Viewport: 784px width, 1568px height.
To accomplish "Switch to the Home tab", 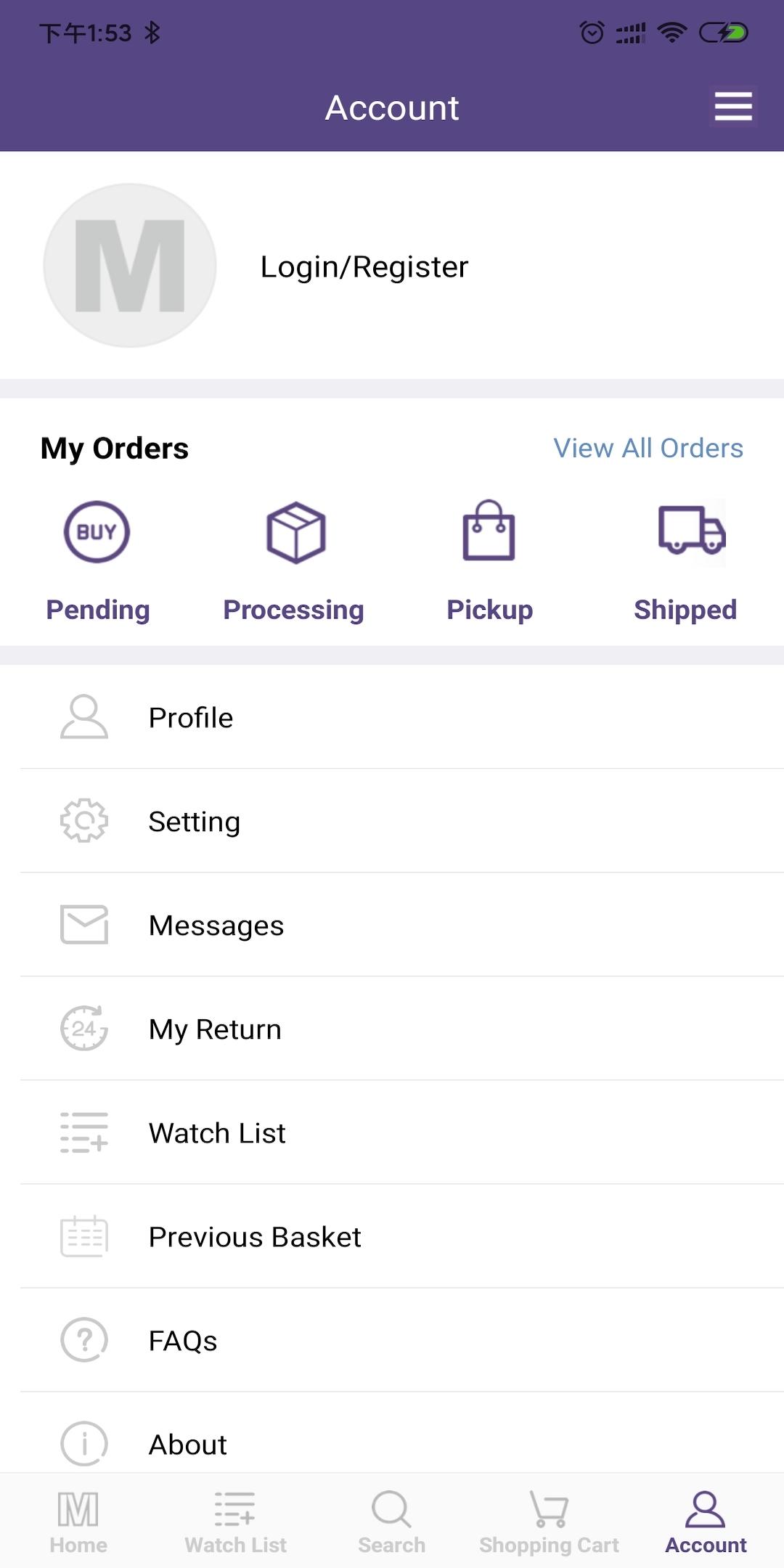I will (x=78, y=1522).
